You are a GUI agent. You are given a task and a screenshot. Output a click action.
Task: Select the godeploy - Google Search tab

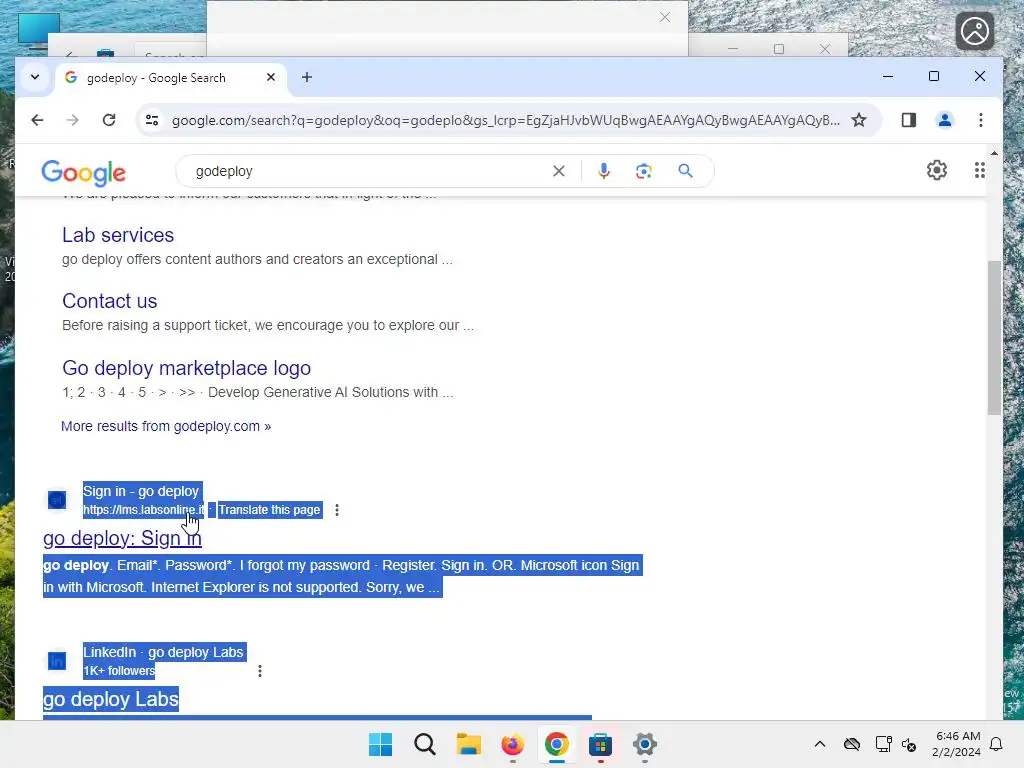point(170,78)
